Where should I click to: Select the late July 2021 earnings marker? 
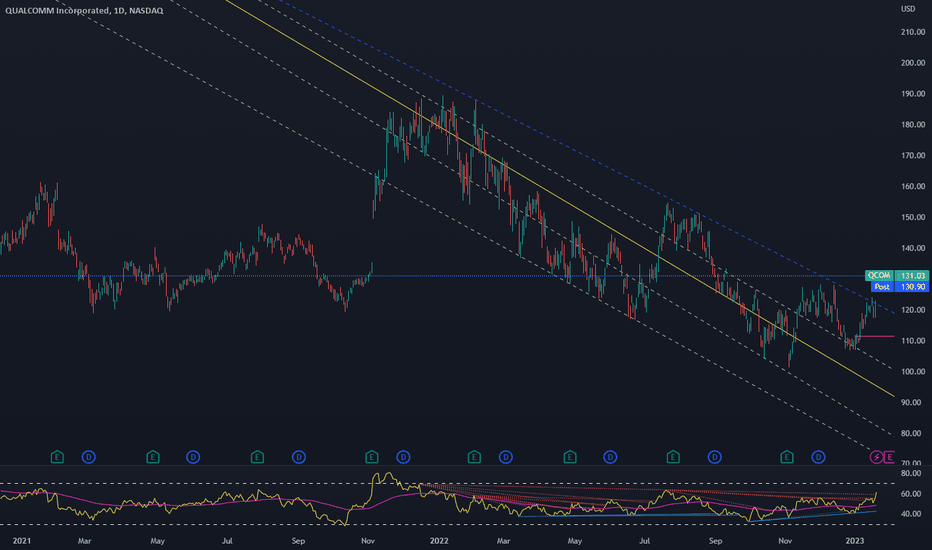point(257,457)
